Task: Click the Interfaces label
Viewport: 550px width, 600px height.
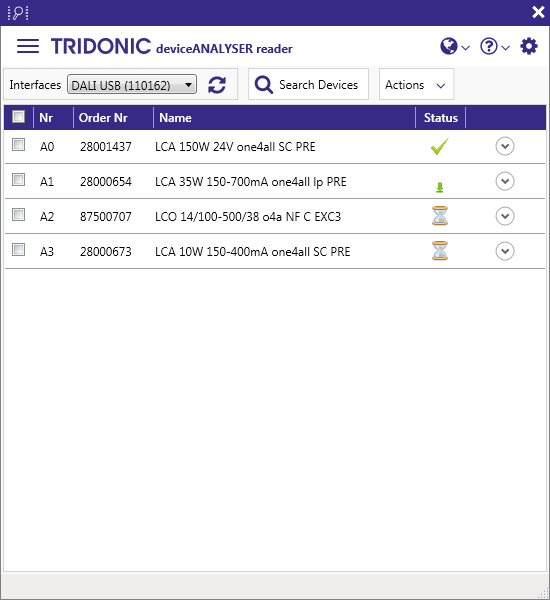Action: point(35,85)
